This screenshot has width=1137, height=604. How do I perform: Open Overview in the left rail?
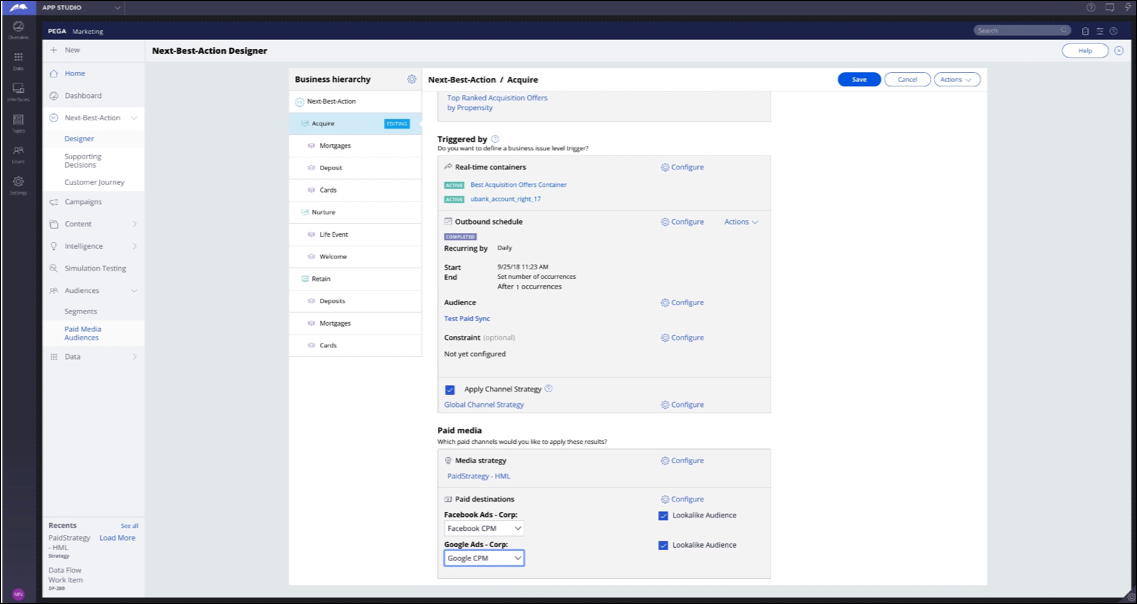point(18,28)
